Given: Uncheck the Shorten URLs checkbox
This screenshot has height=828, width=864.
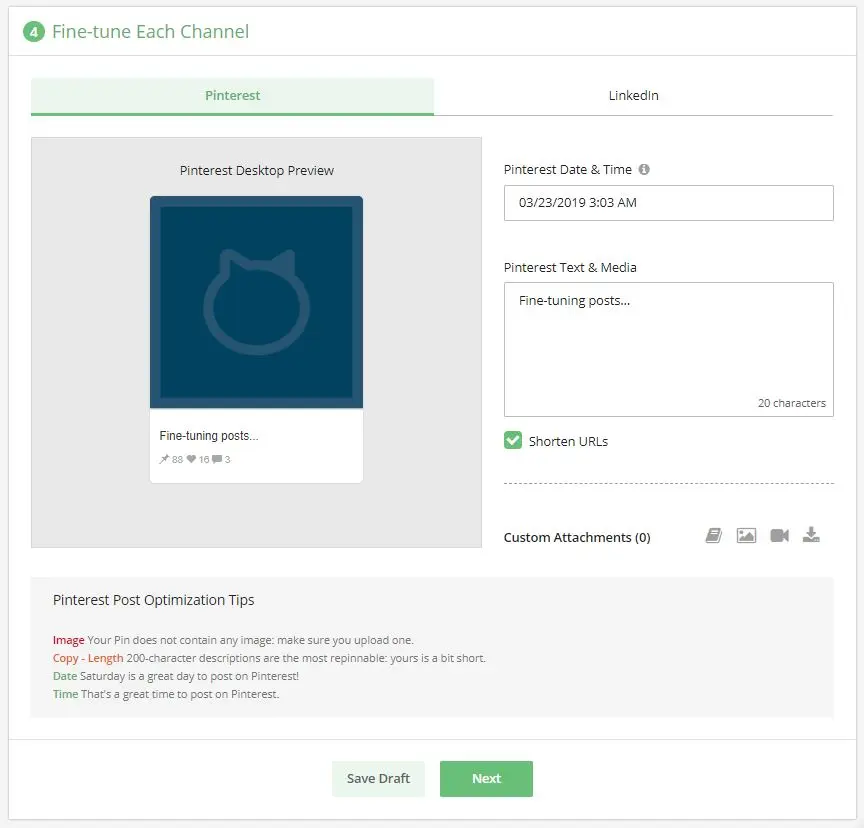Looking at the screenshot, I should click(513, 441).
